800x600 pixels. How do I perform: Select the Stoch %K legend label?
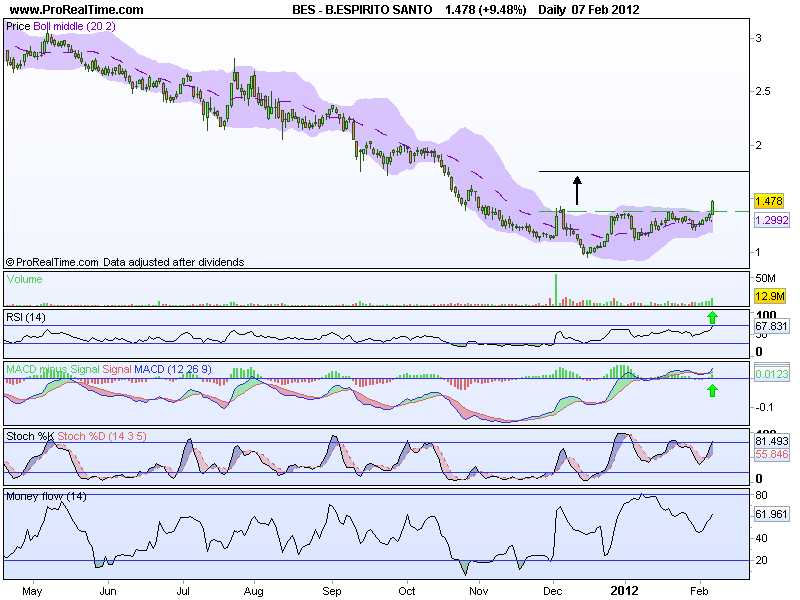click(x=30, y=436)
